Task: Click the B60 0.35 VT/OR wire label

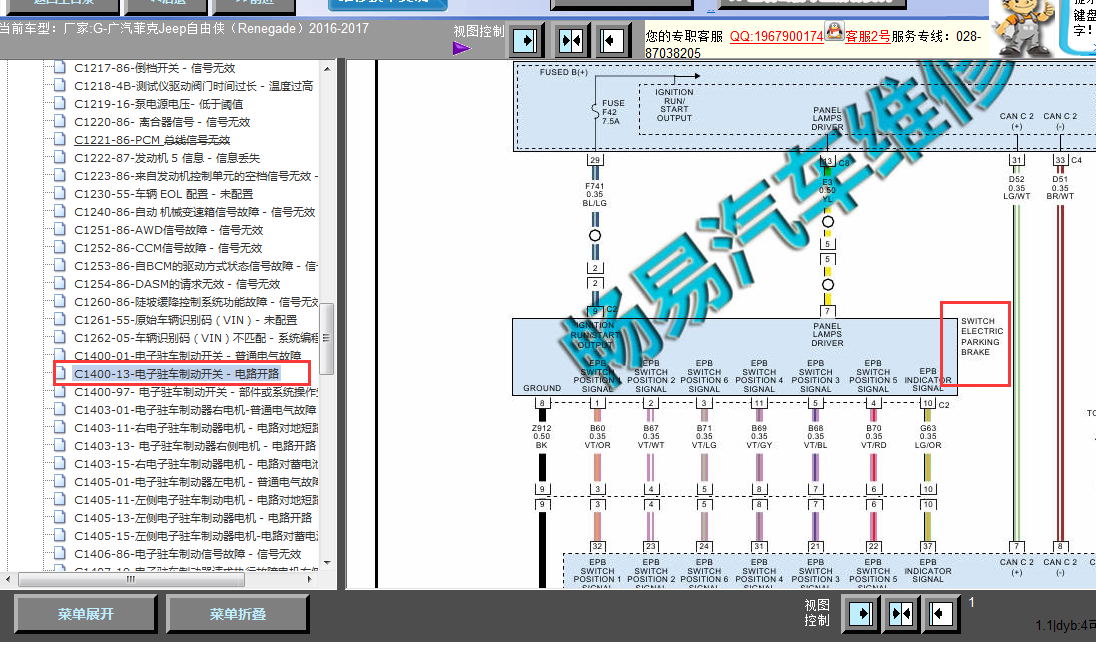Action: pyautogui.click(x=598, y=436)
